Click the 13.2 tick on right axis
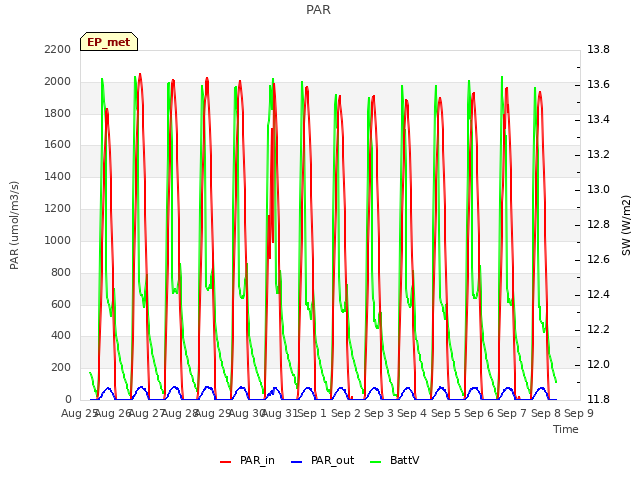This screenshot has height=480, width=640. pos(598,154)
